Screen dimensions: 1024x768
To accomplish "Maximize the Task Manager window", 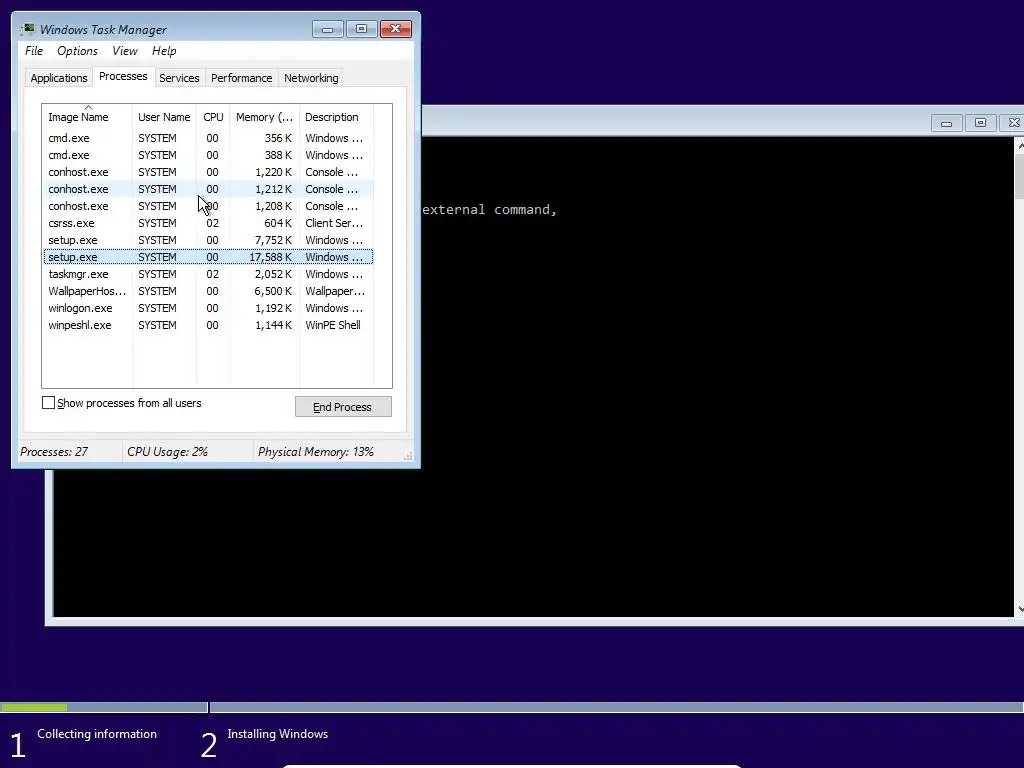I will coord(362,29).
